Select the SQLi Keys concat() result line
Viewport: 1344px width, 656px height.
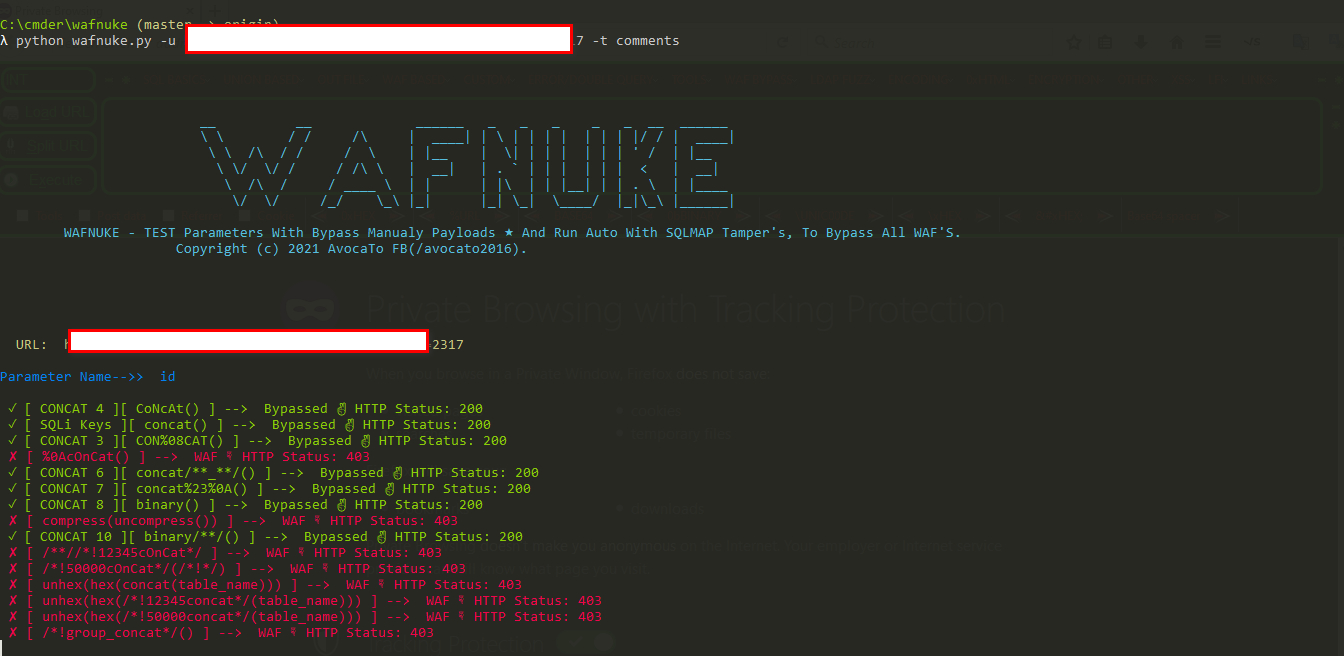click(x=249, y=425)
